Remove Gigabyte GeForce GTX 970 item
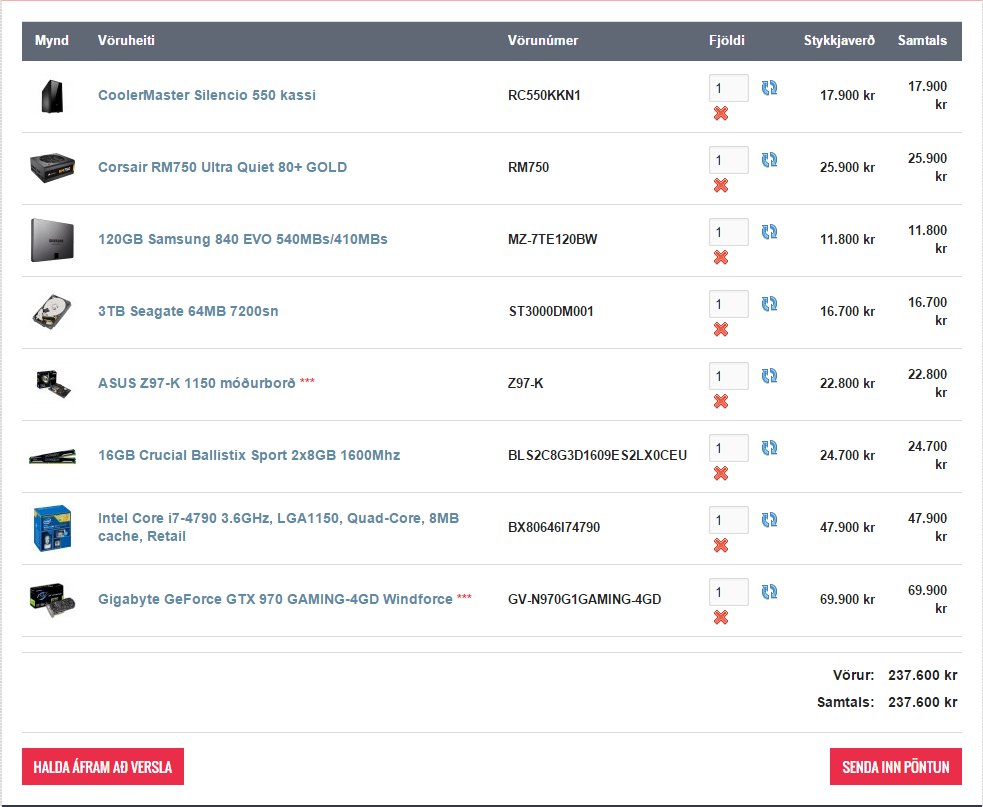Image resolution: width=983 pixels, height=807 pixels. coord(720,617)
